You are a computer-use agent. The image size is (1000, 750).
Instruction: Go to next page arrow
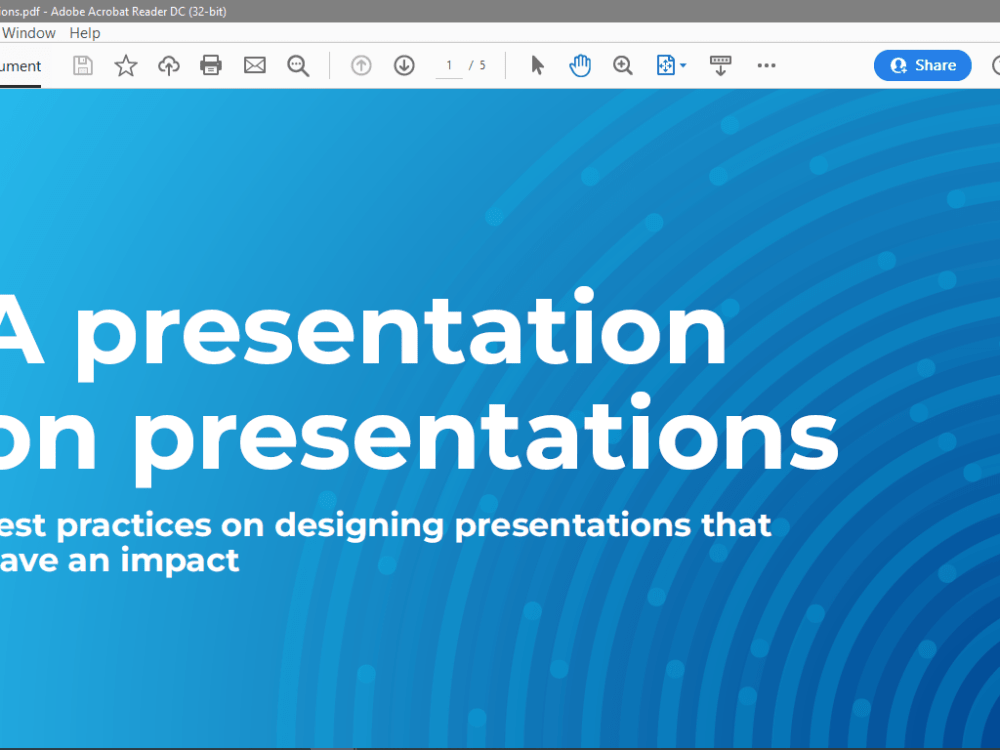click(404, 65)
